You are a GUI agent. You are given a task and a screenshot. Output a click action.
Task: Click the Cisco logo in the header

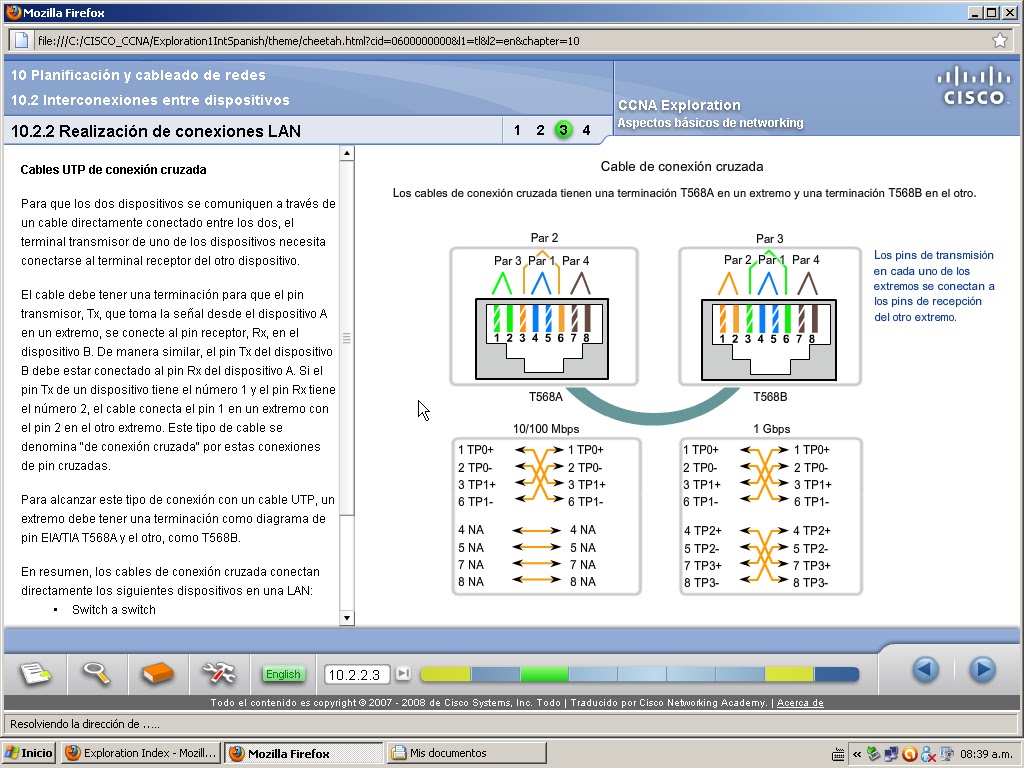tap(974, 86)
